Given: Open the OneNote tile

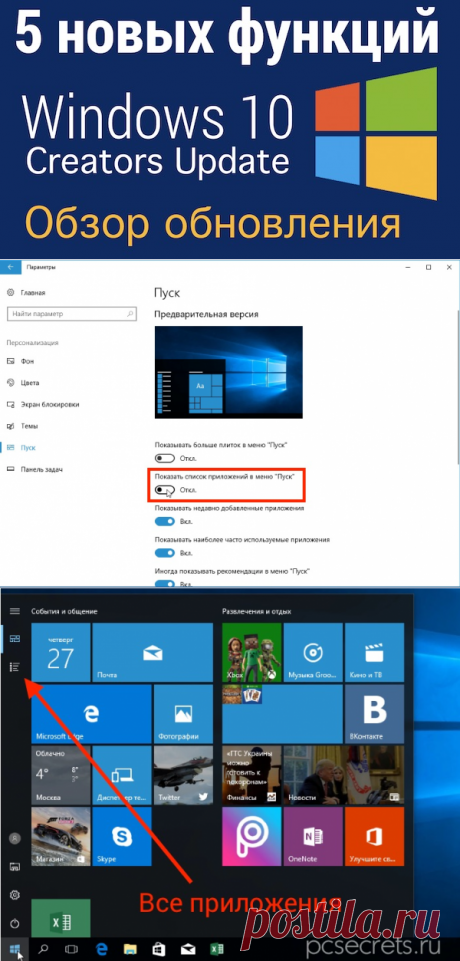Looking at the screenshot, I should tap(313, 836).
